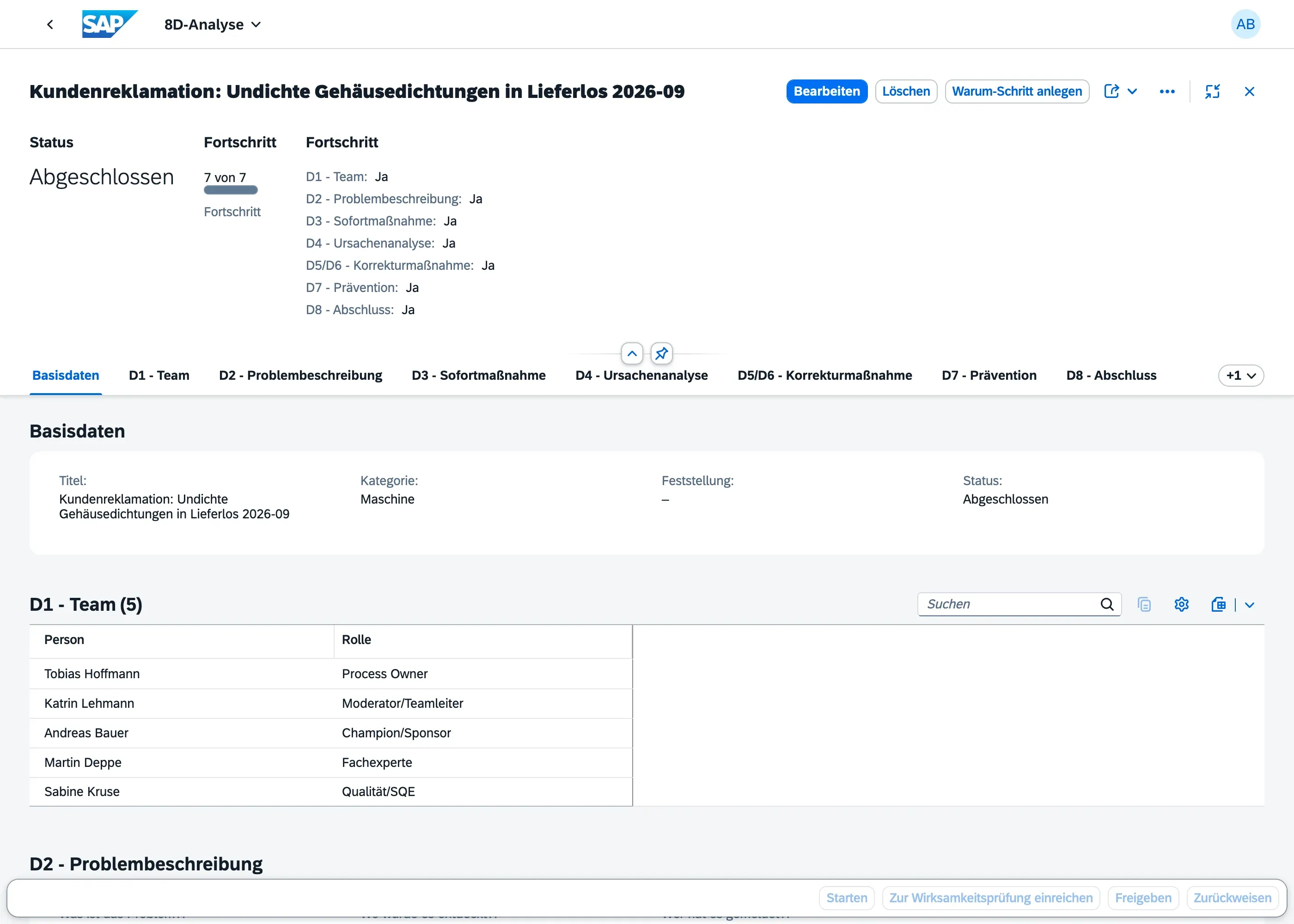Select the Katrin Lehmann row
This screenshot has height=924, width=1294.
coord(330,703)
